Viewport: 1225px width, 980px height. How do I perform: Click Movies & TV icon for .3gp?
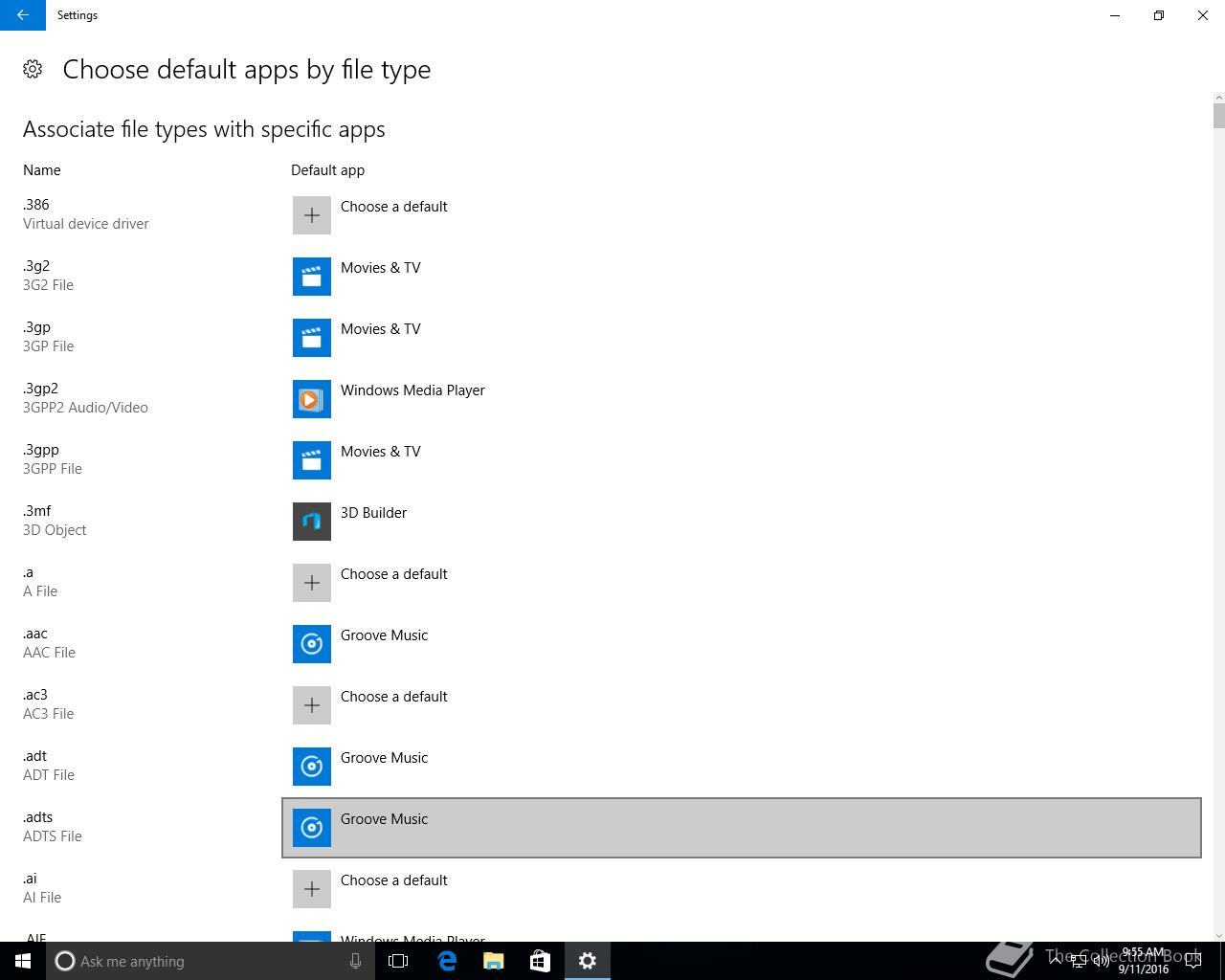312,338
